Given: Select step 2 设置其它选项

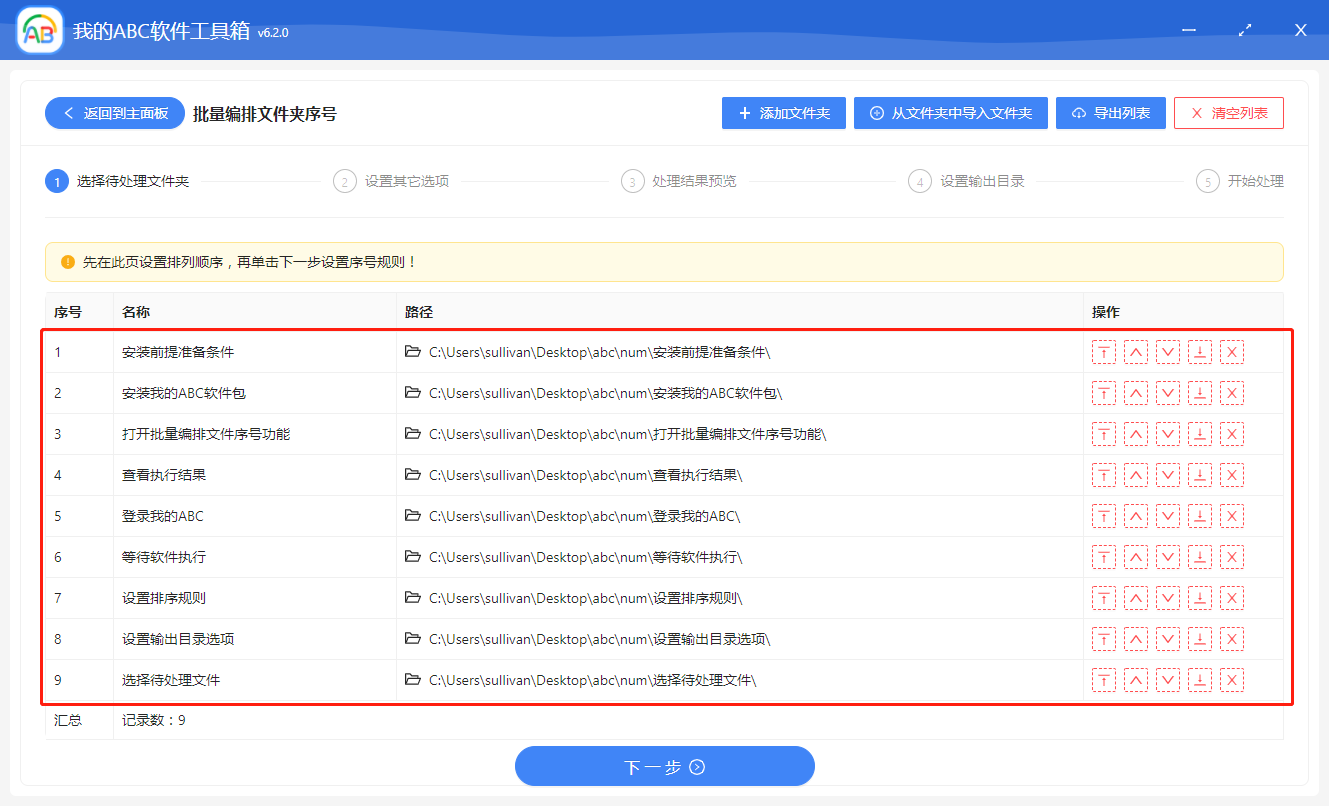Looking at the screenshot, I should click(345, 181).
